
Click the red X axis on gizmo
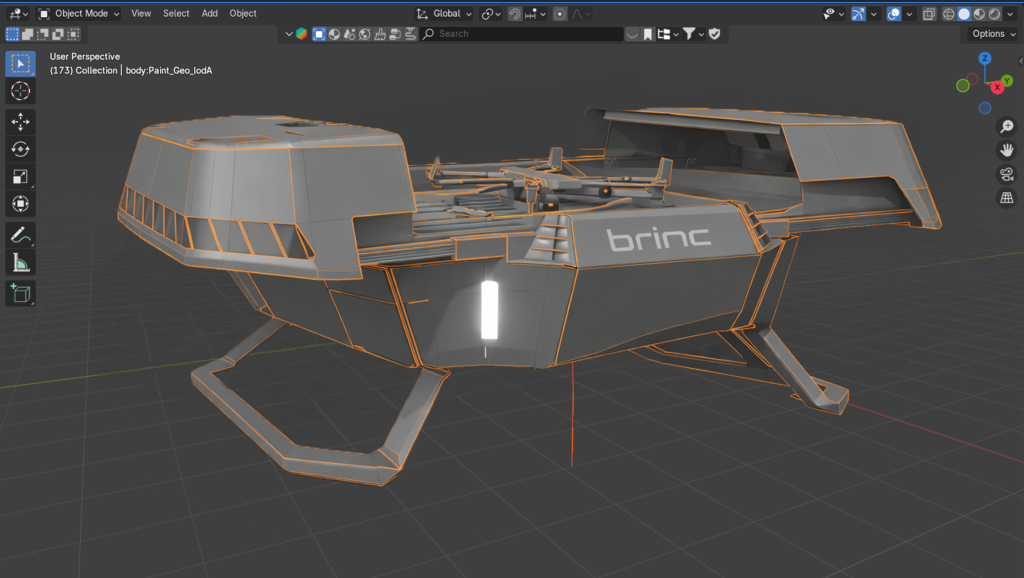click(997, 88)
